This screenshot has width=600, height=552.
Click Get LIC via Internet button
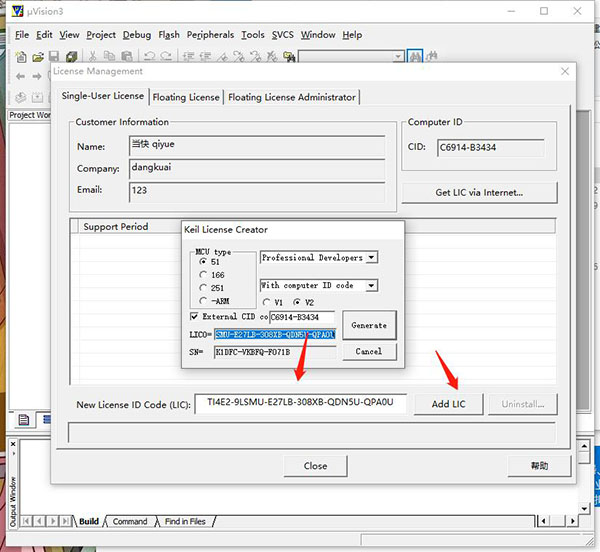pyautogui.click(x=479, y=192)
